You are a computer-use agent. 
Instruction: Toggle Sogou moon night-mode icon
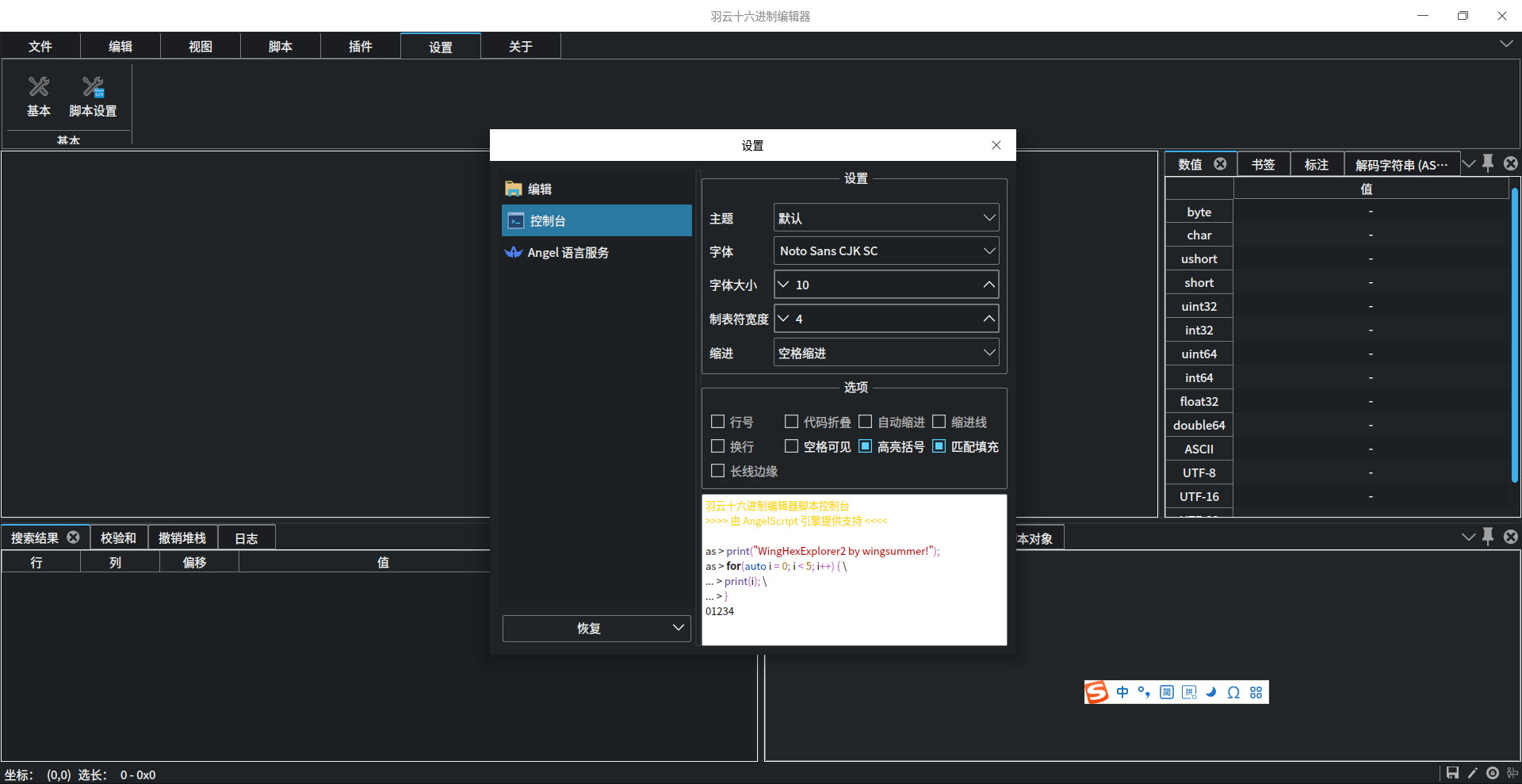[x=1211, y=692]
